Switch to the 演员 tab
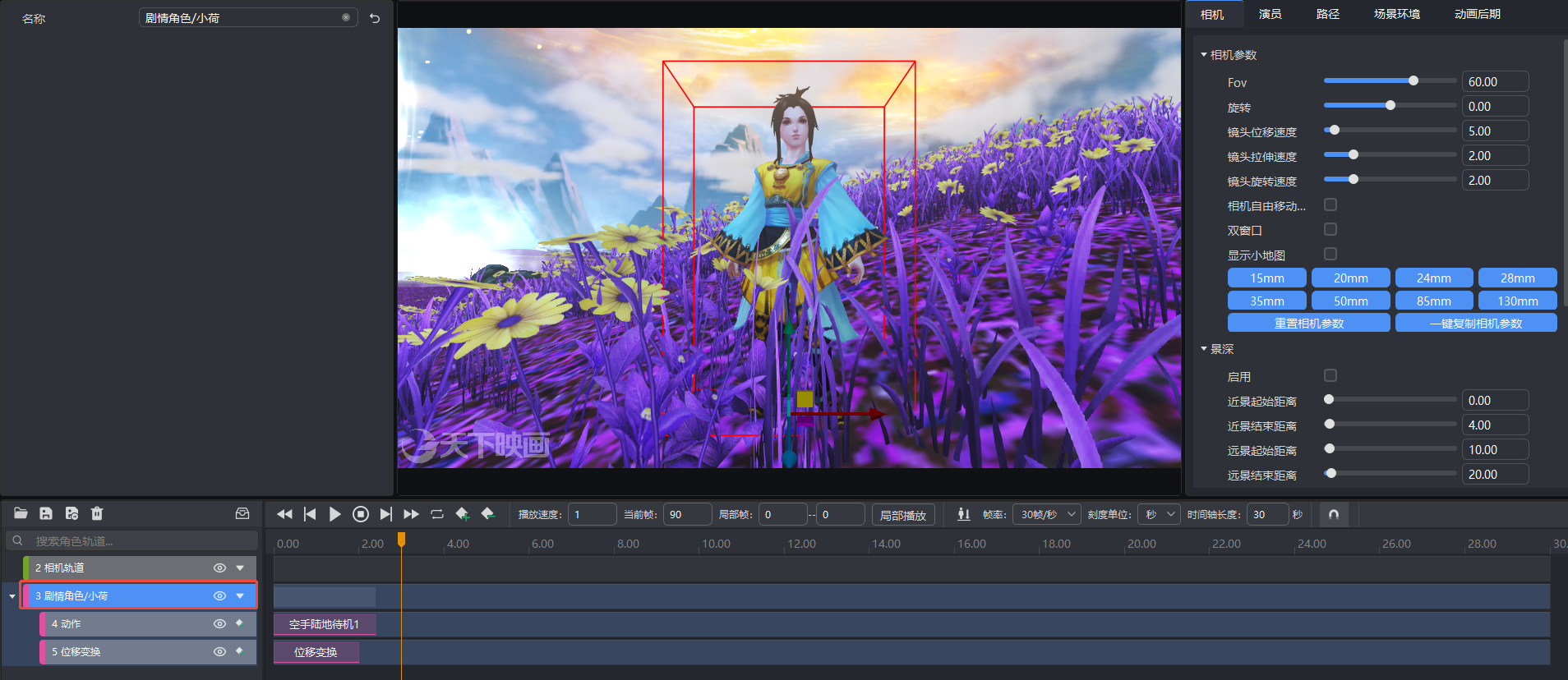Image resolution: width=1568 pixels, height=680 pixels. tap(1271, 14)
